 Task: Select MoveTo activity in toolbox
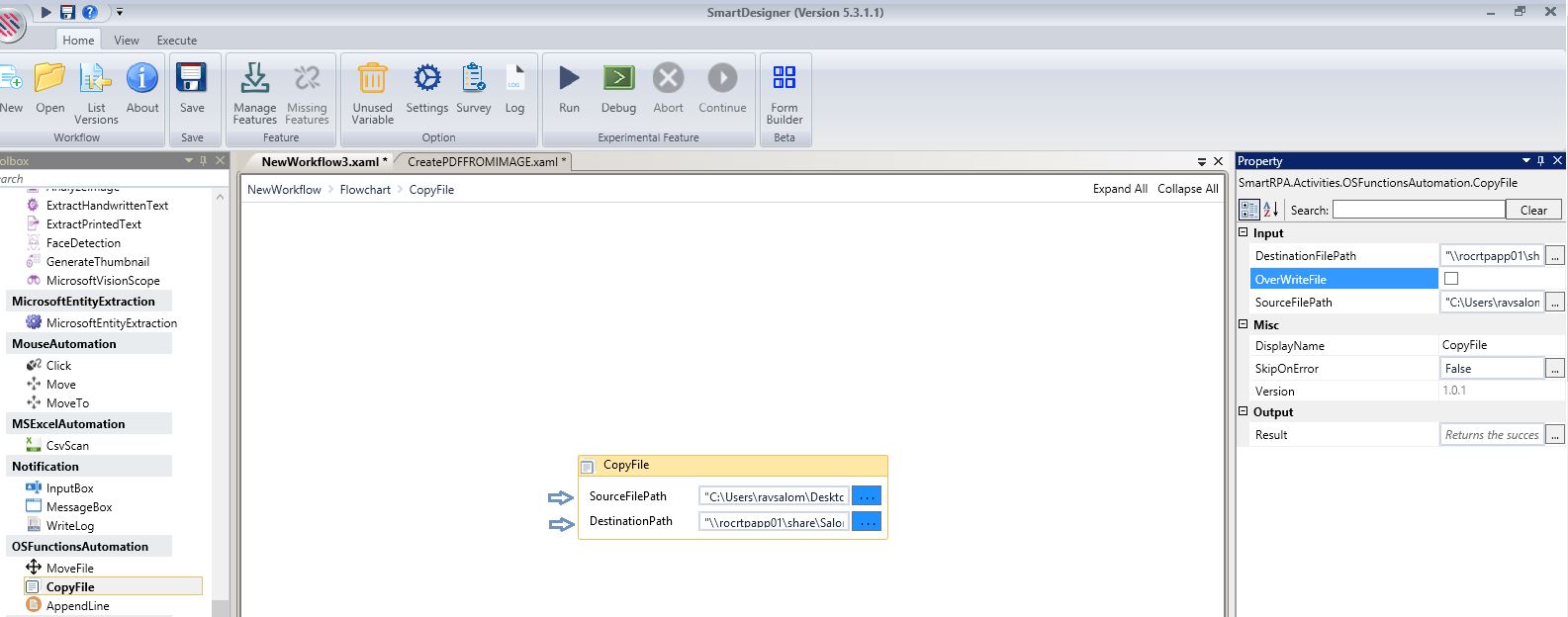point(67,402)
